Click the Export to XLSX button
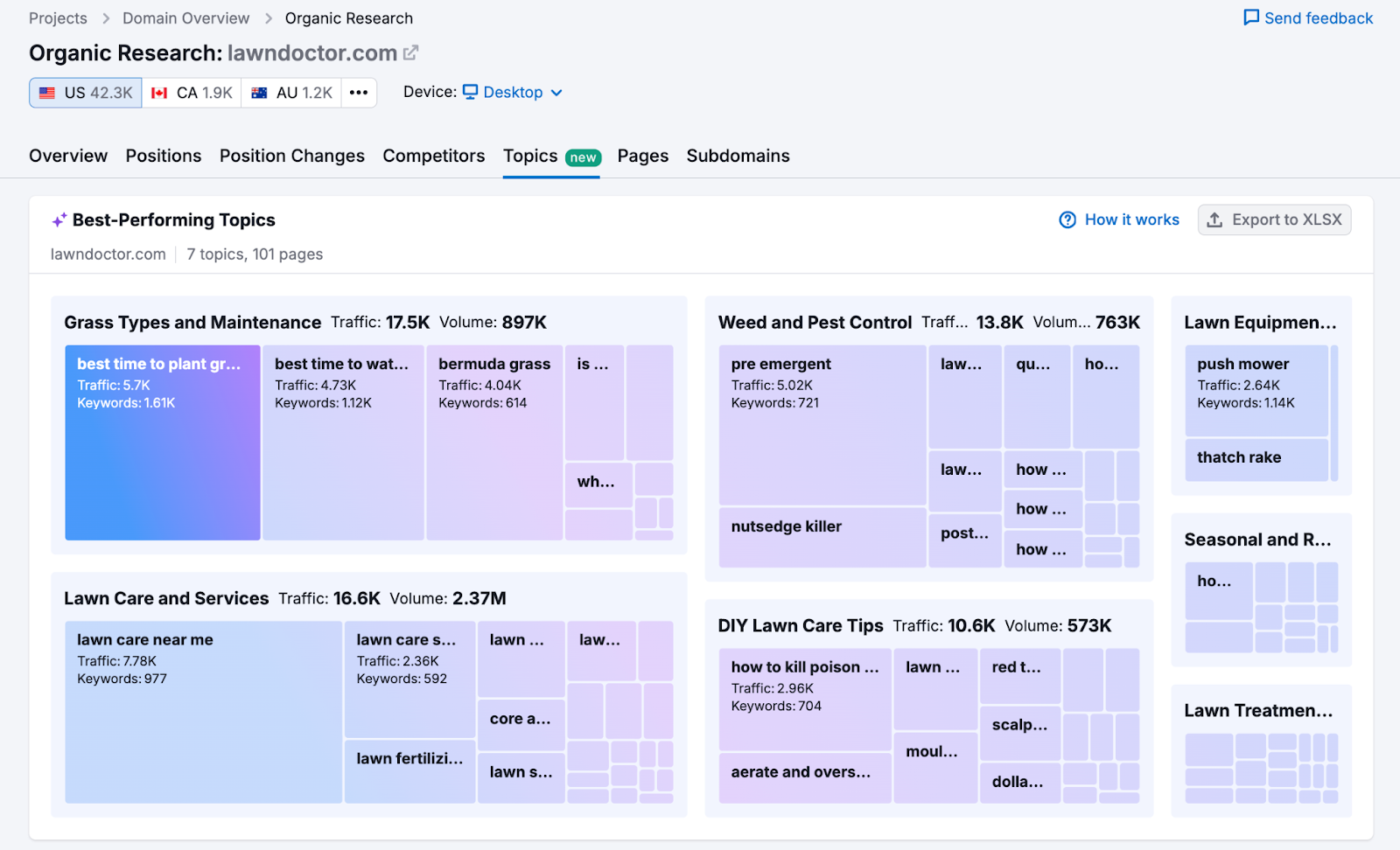The width and height of the screenshot is (1400, 850). click(1274, 220)
